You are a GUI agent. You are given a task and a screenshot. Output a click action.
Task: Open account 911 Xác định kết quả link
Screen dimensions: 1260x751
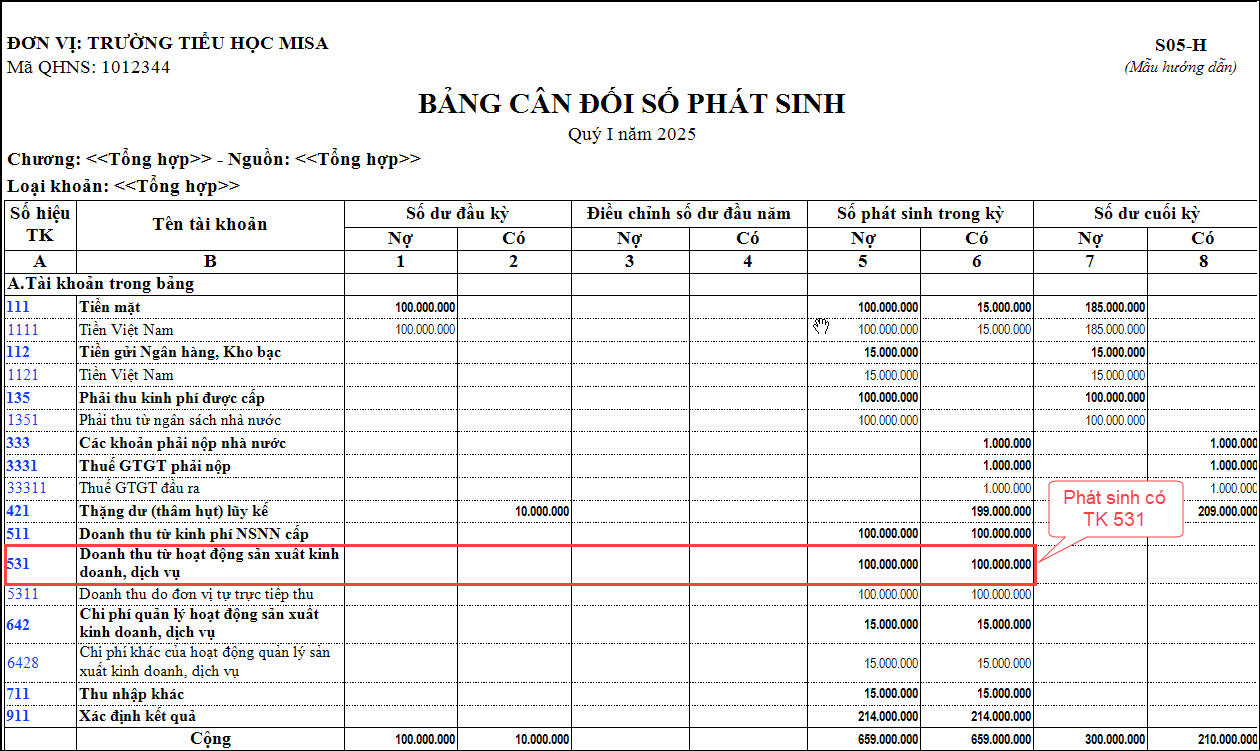tap(19, 716)
